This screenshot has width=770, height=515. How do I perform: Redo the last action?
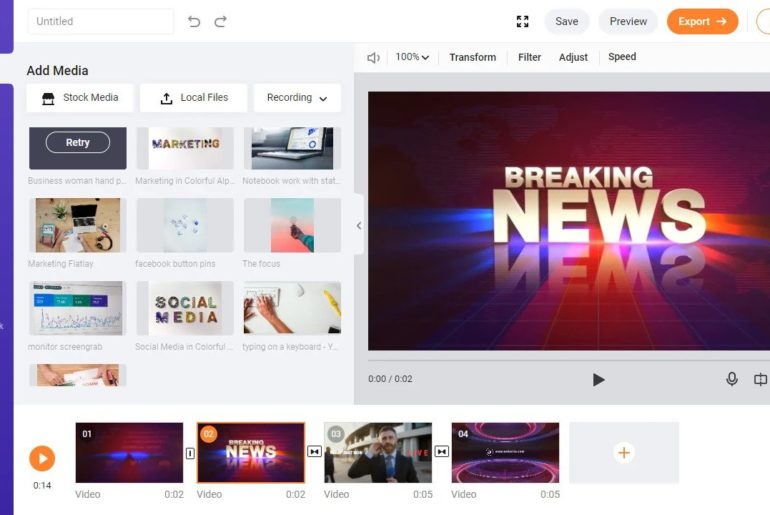220,21
